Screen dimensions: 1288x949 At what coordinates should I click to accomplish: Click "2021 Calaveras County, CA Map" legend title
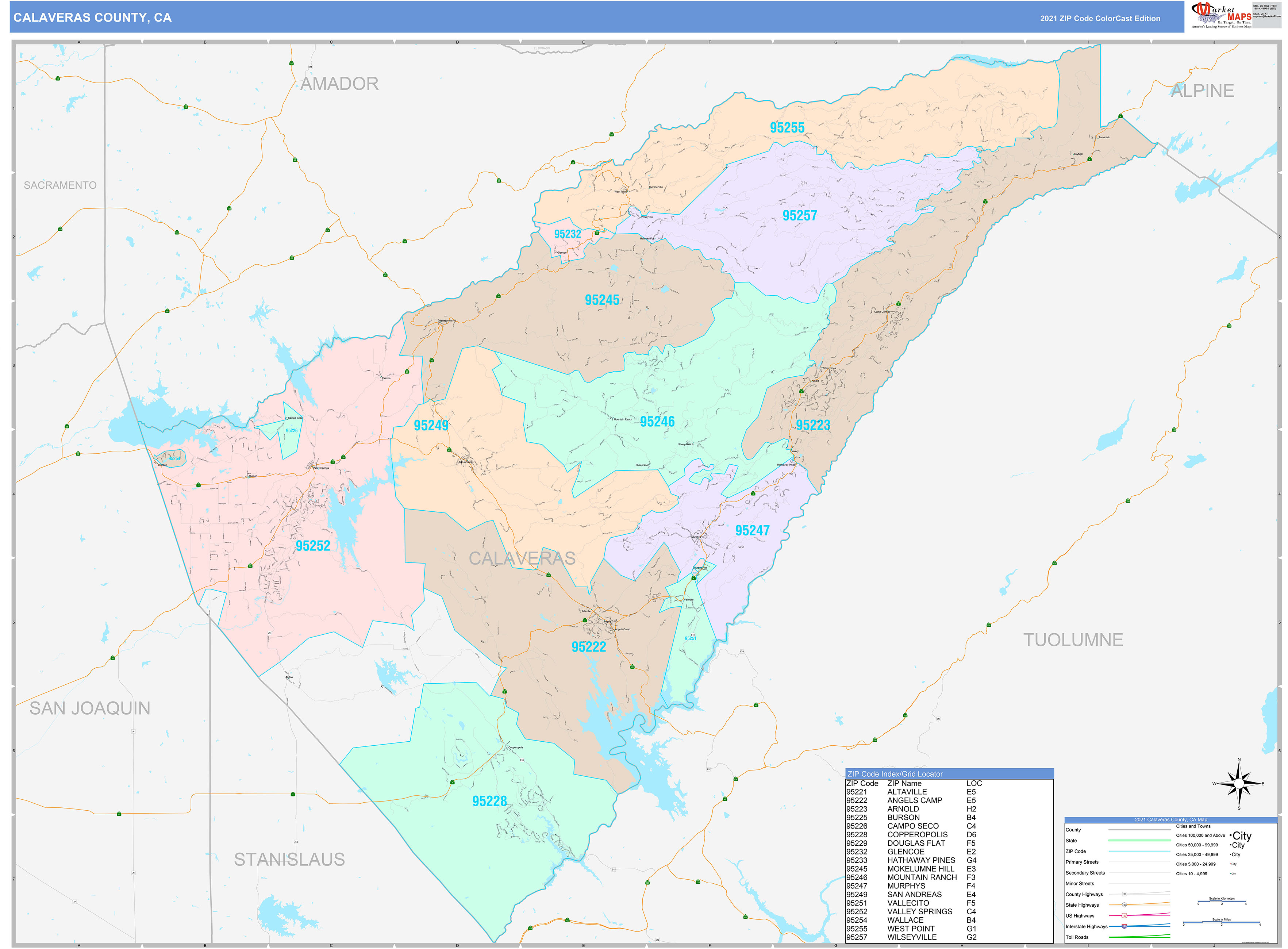tap(1171, 820)
